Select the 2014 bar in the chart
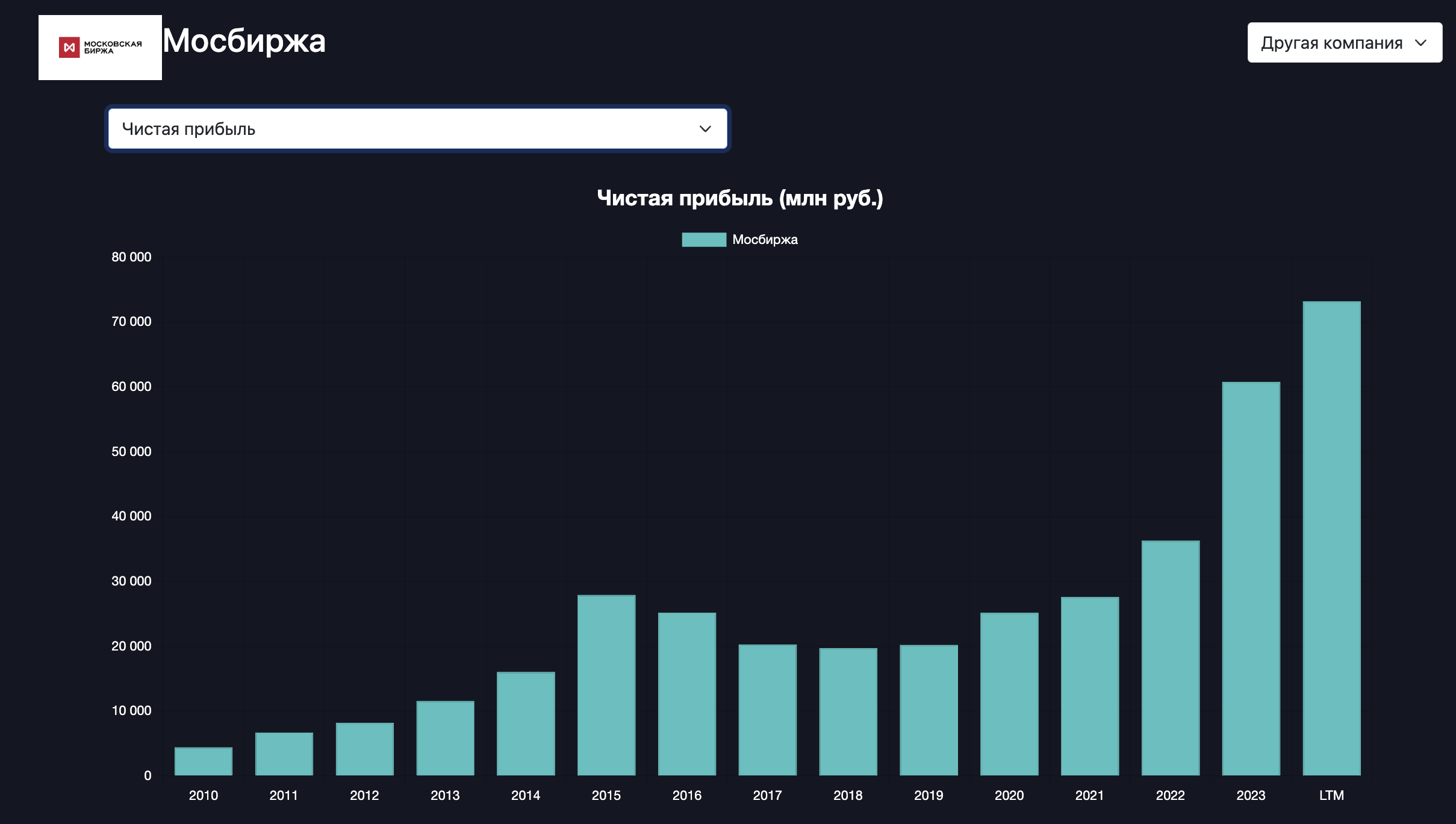This screenshot has height=824, width=1456. click(x=526, y=724)
